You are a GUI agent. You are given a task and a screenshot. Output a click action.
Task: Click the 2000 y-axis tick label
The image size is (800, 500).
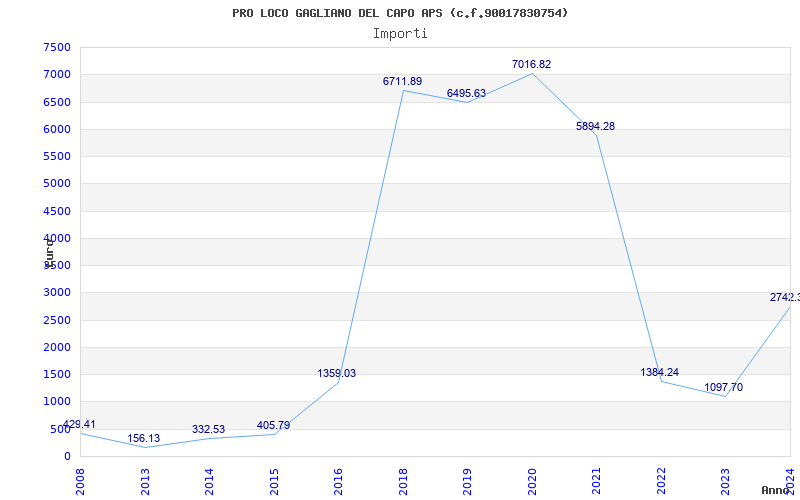click(57, 347)
